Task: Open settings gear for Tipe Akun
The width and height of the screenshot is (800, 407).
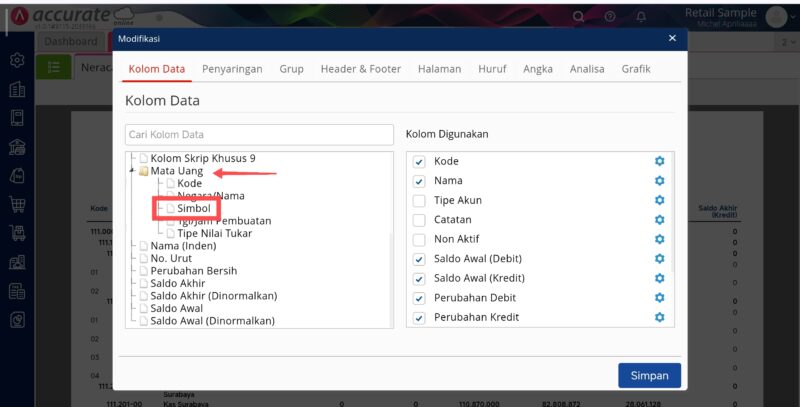Action: click(x=659, y=200)
